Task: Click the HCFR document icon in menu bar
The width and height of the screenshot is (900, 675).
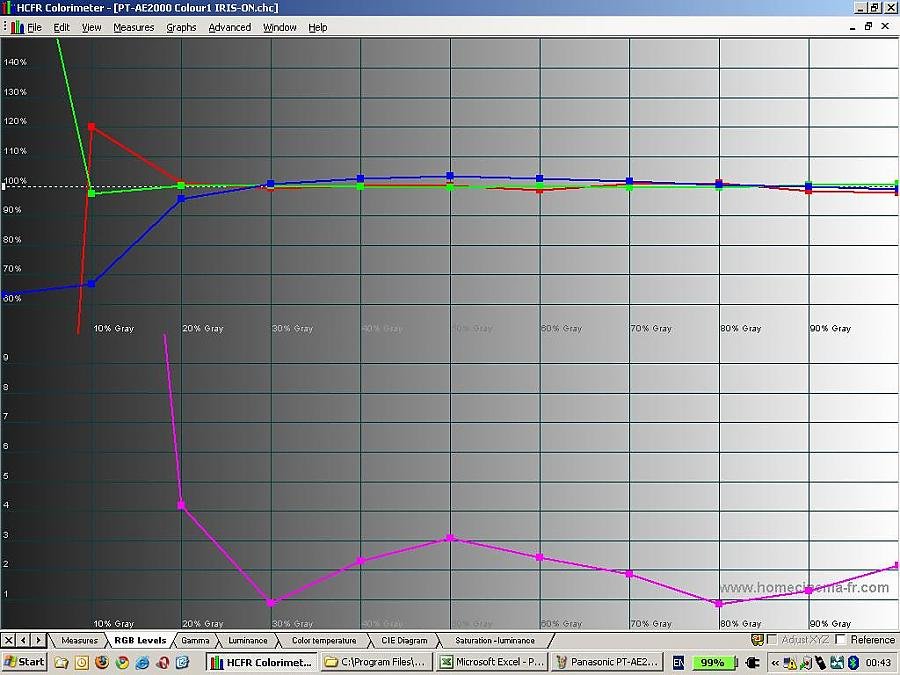Action: pyautogui.click(x=16, y=27)
